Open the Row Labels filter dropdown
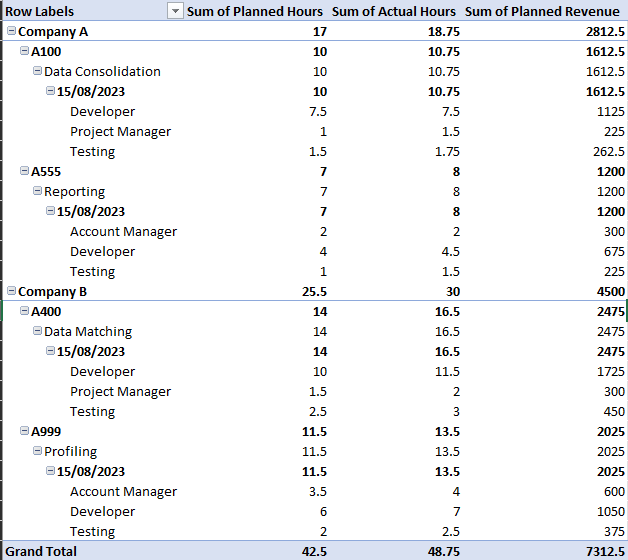 pyautogui.click(x=176, y=11)
